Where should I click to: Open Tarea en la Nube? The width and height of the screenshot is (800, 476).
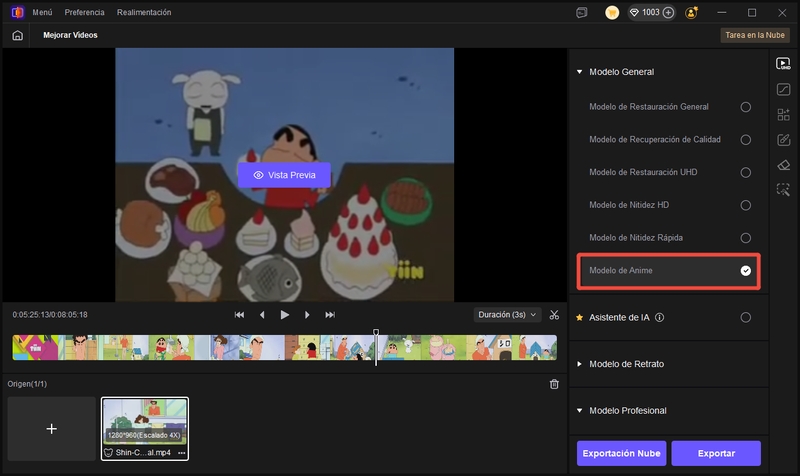(x=755, y=35)
